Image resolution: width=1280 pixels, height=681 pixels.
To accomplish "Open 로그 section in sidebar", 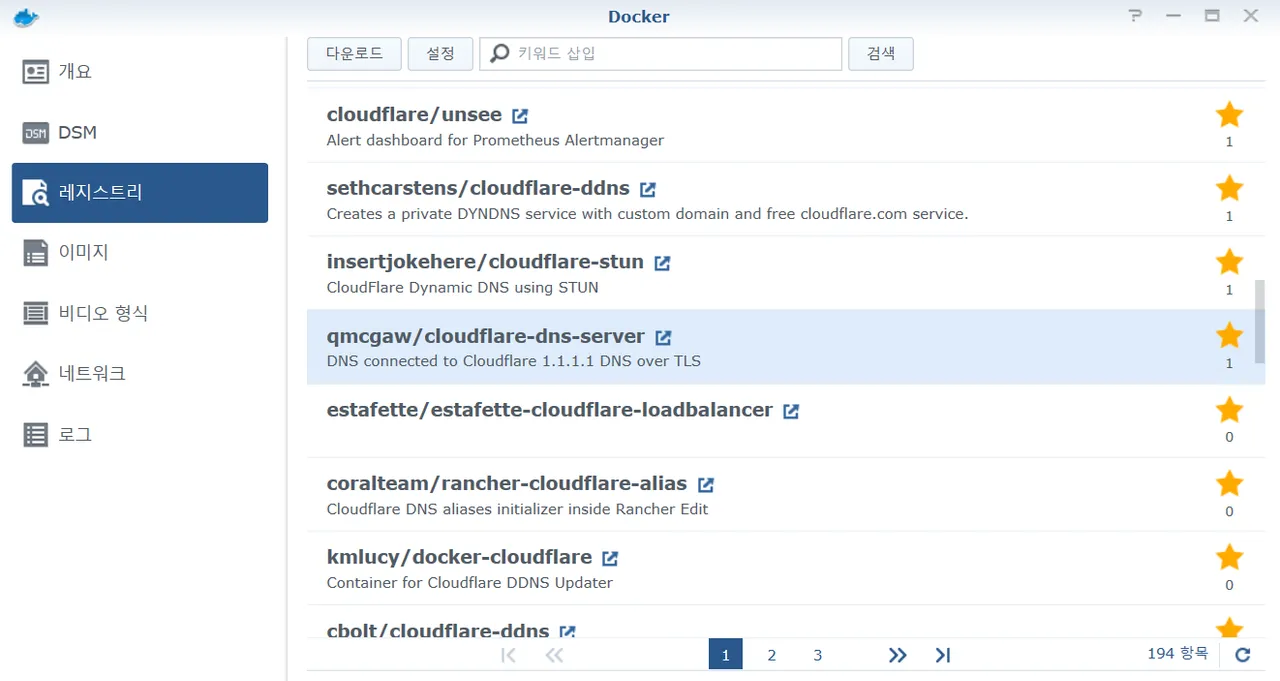I will [x=140, y=435].
